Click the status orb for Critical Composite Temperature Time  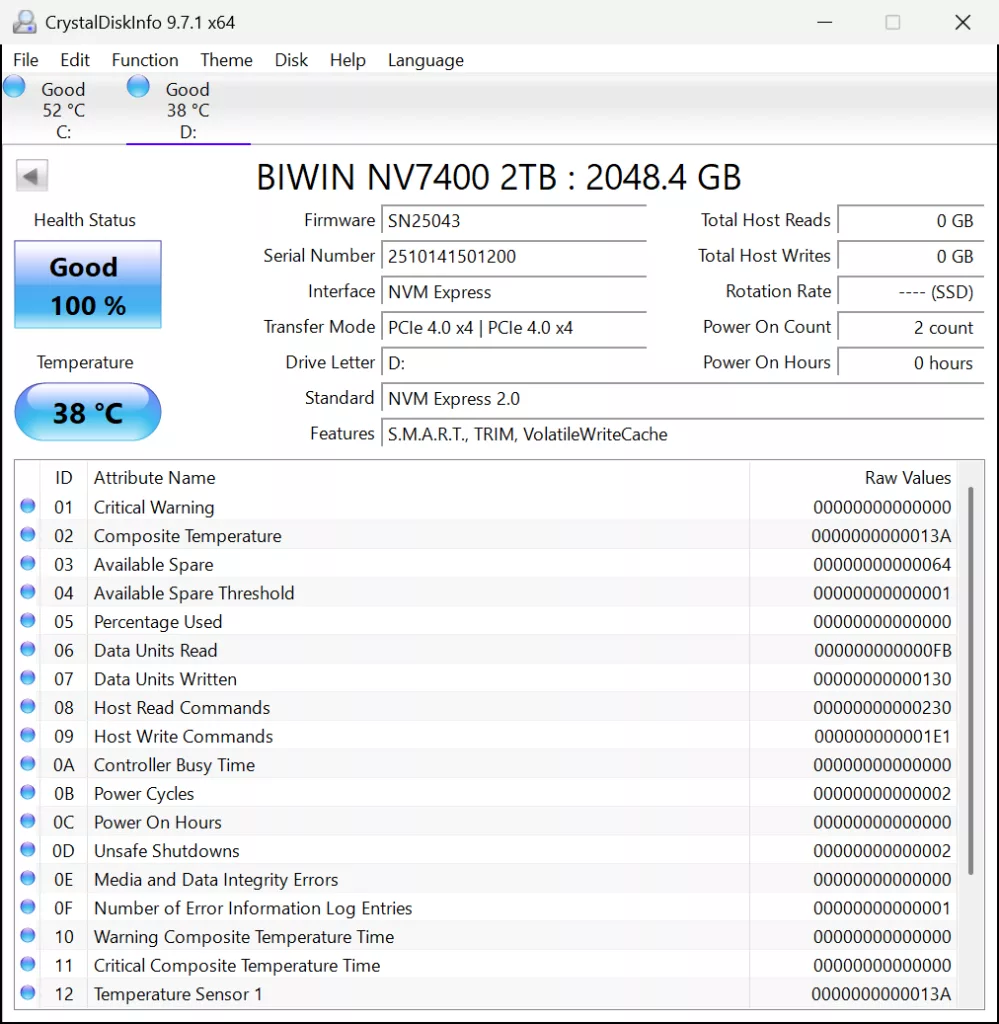27,964
